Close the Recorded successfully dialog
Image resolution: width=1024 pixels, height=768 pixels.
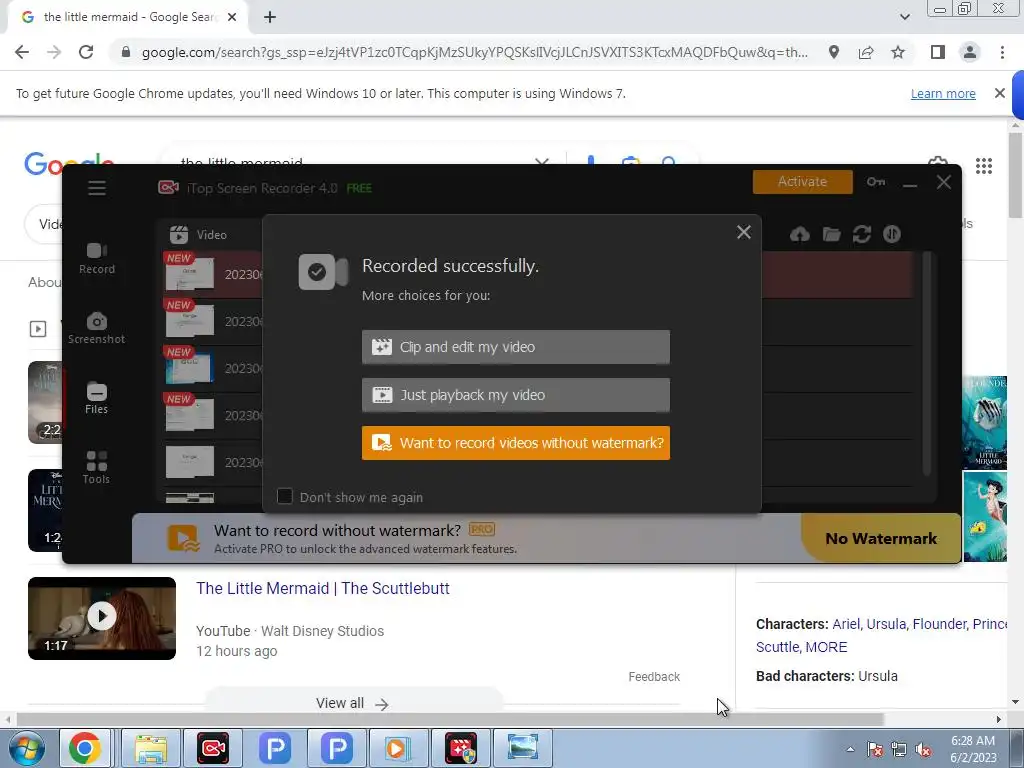743,232
